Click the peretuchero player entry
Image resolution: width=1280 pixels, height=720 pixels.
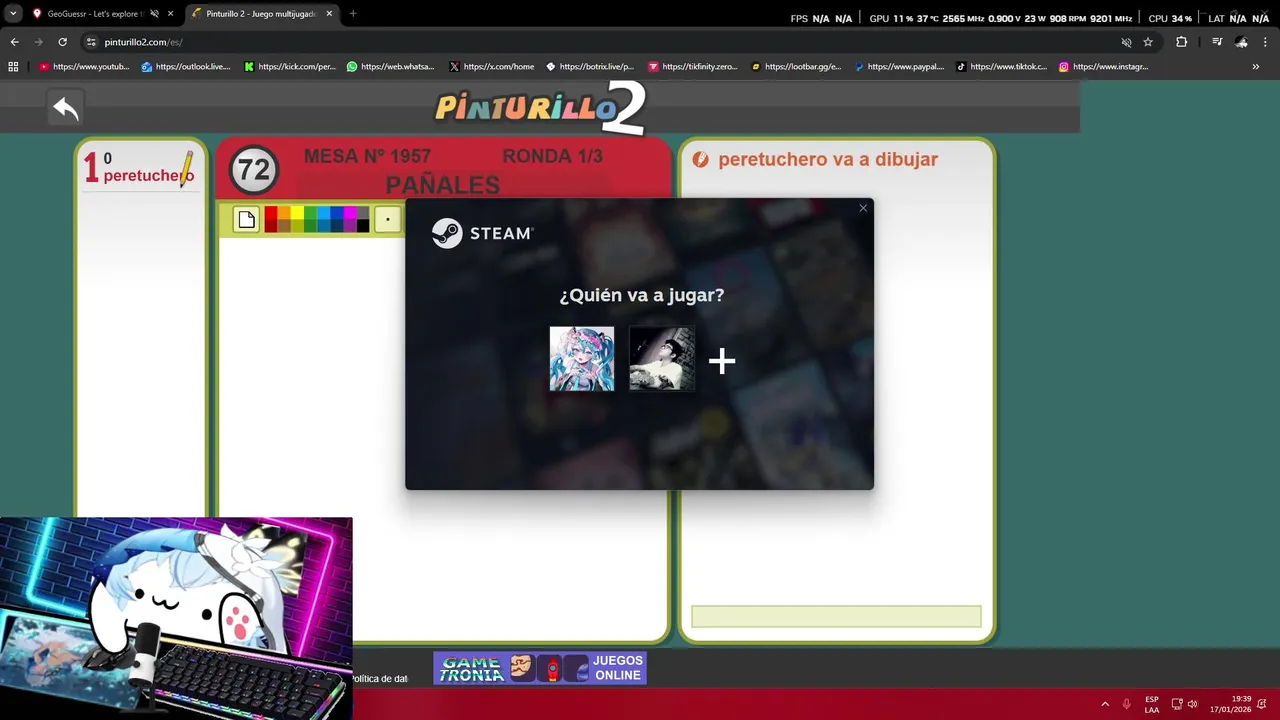click(x=140, y=168)
